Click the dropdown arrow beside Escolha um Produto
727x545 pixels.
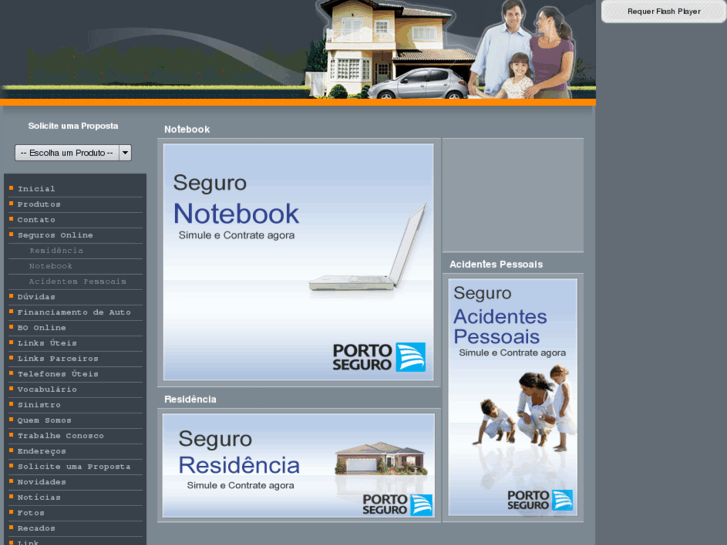pyautogui.click(x=125, y=153)
